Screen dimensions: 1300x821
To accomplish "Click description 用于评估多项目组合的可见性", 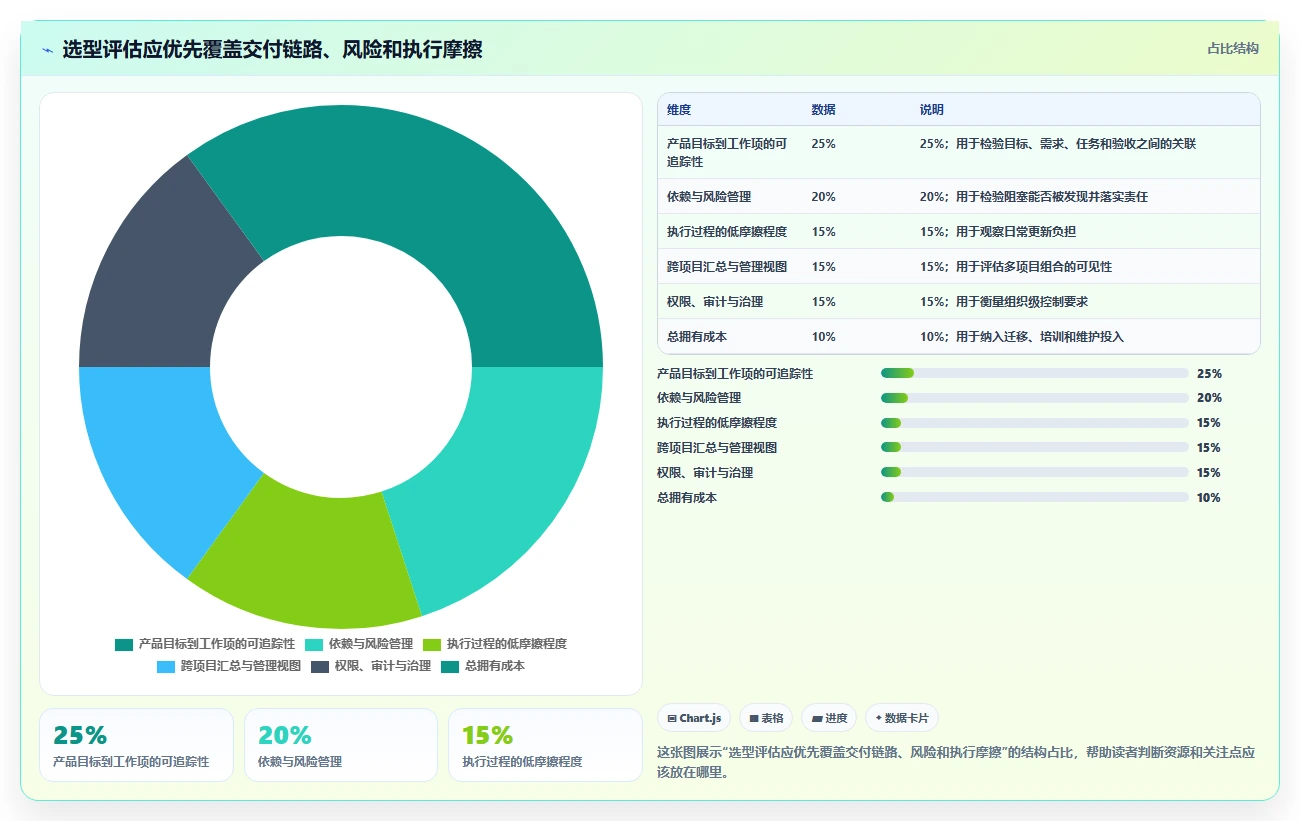I will point(1034,267).
